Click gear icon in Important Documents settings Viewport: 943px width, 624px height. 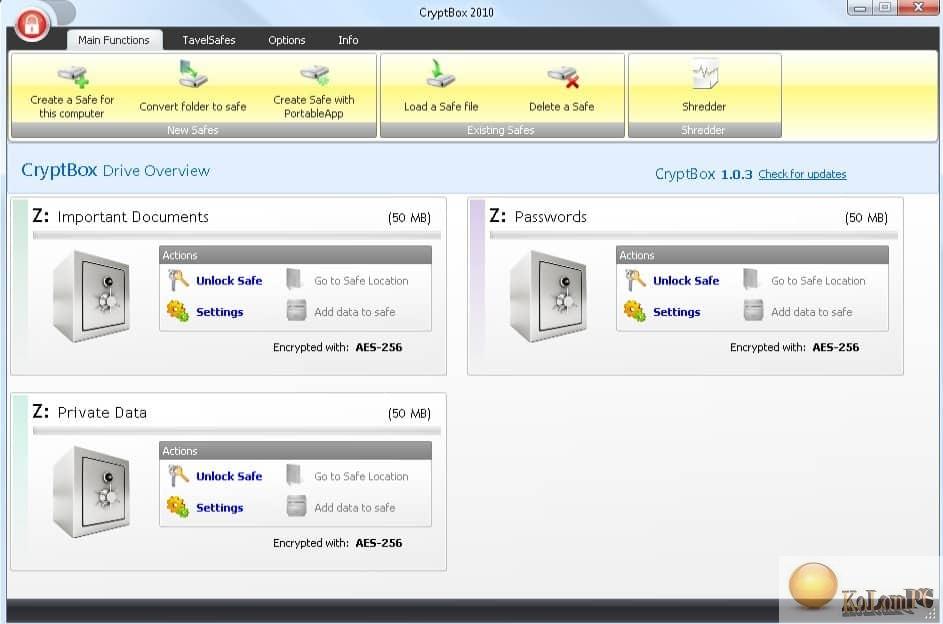point(177,311)
